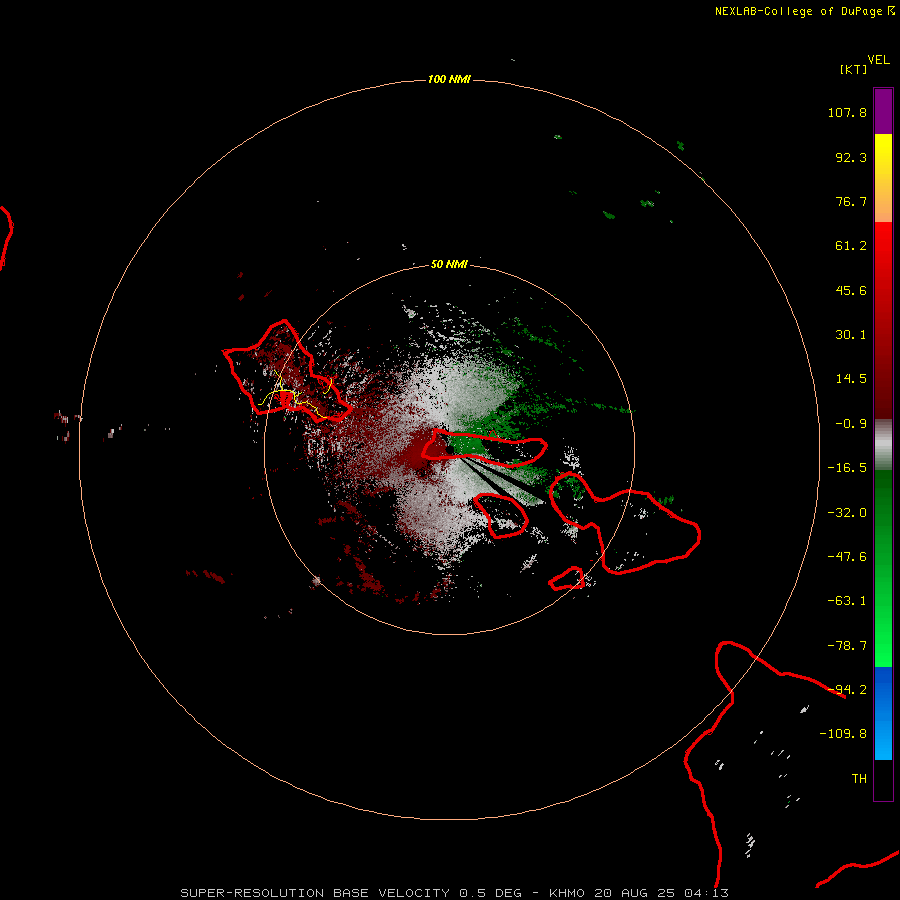Image resolution: width=900 pixels, height=900 pixels.
Task: Click the 30.1 legend value
Action: [851, 335]
